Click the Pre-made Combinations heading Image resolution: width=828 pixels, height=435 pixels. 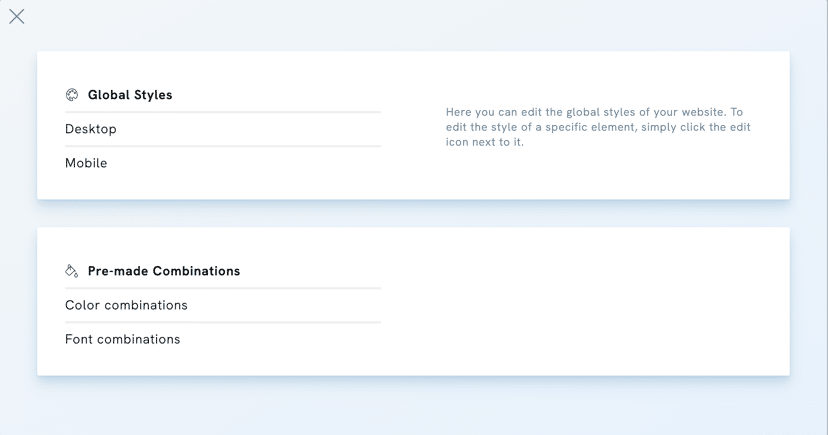point(164,271)
